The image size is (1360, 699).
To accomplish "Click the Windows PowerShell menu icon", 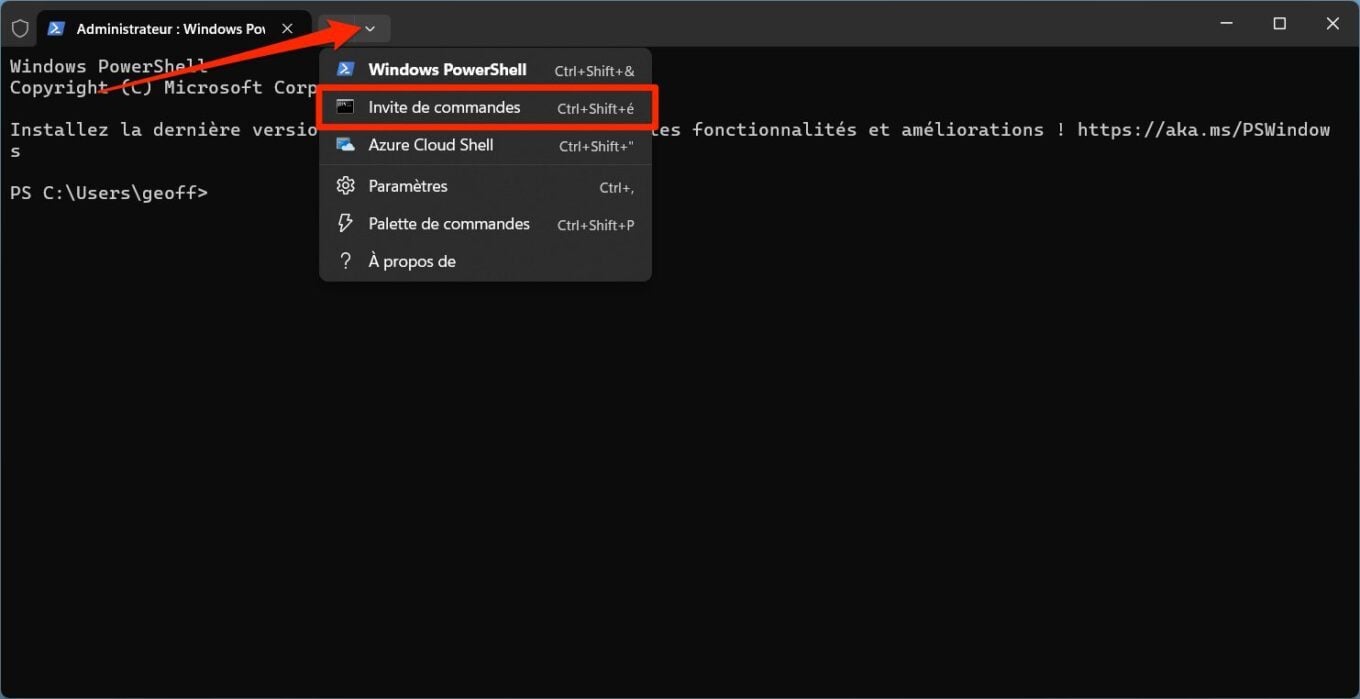I will (x=345, y=69).
